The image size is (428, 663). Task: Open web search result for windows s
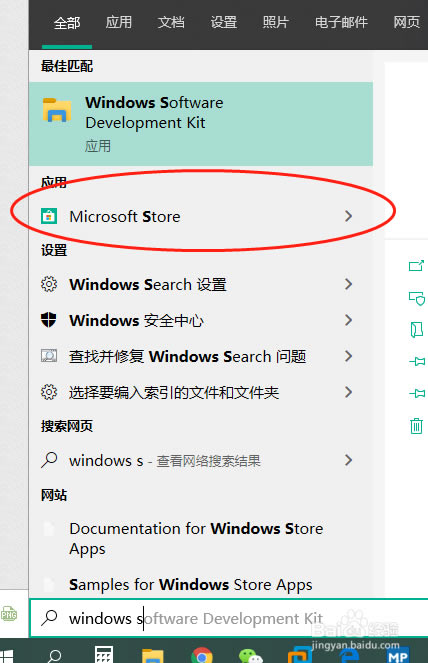pos(201,460)
